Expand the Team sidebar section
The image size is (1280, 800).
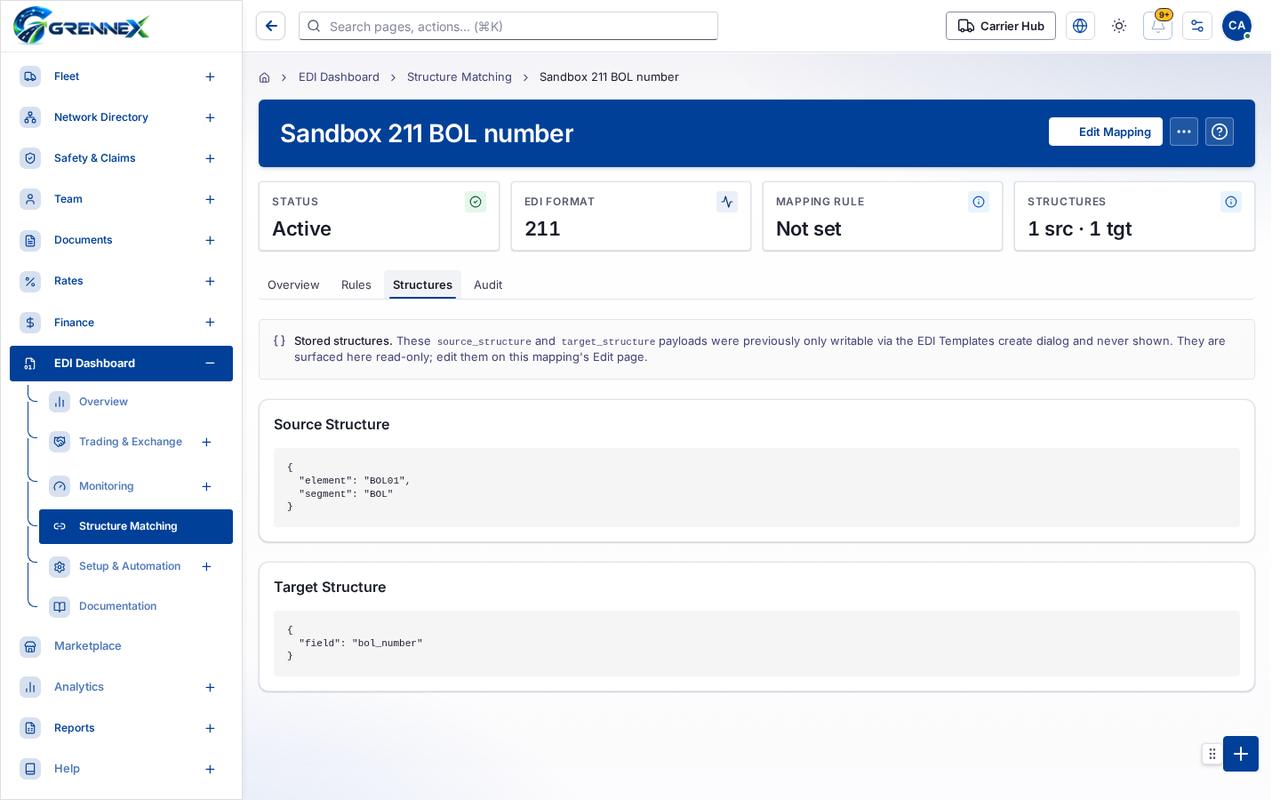coord(210,200)
